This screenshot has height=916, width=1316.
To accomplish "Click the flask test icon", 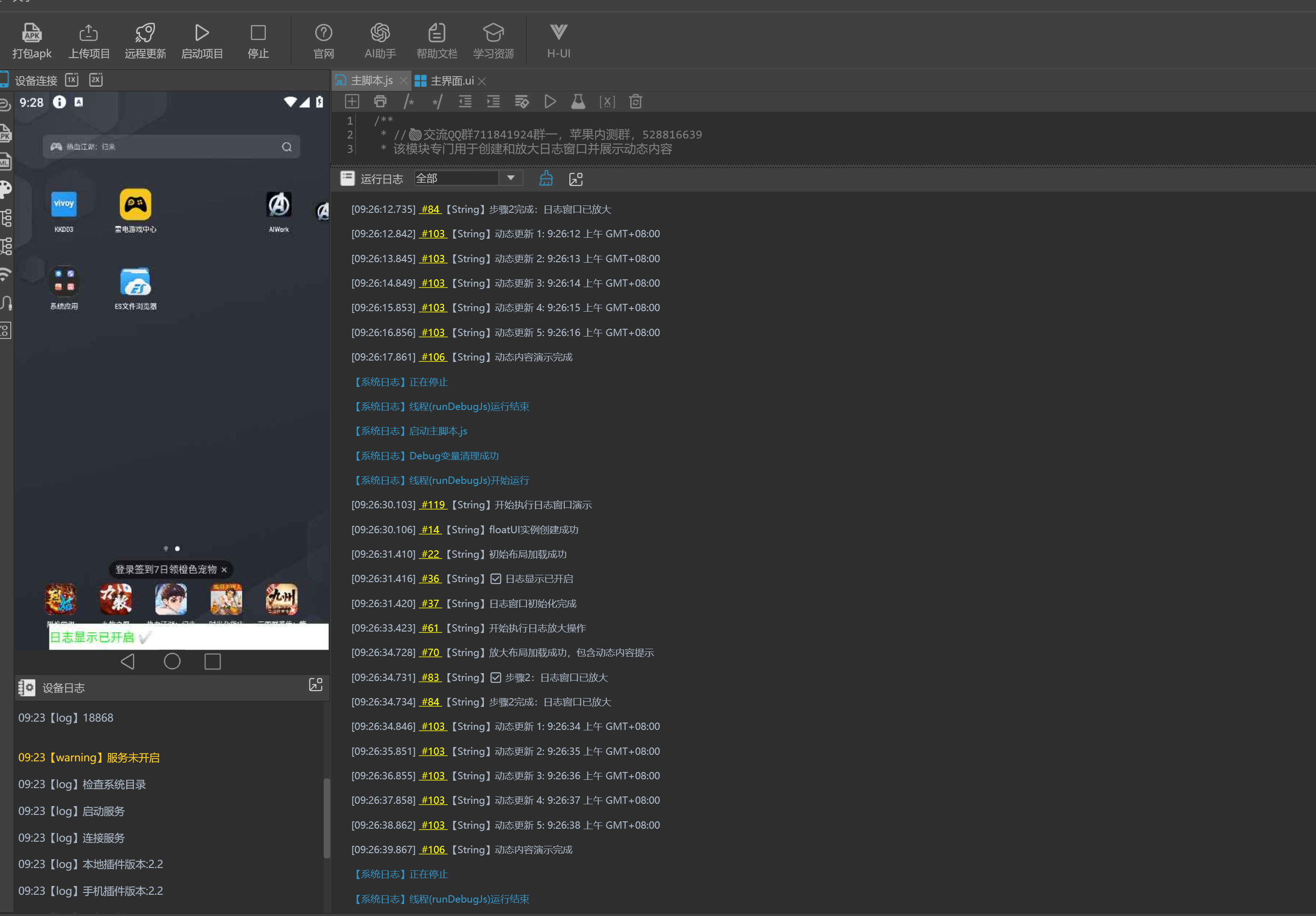I will [578, 102].
